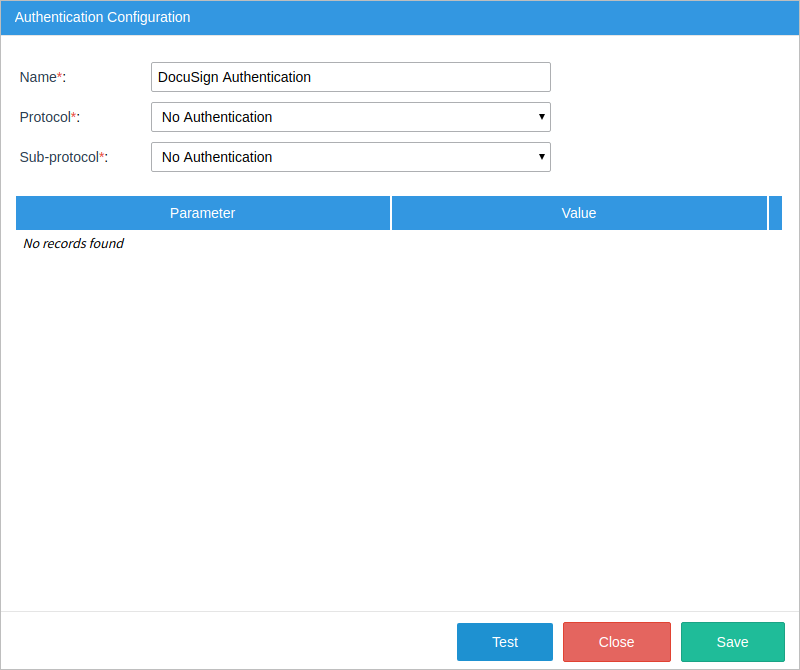Click the red asterisk beside Sub-protocol
Viewport: 800px width, 670px height.
(102, 156)
